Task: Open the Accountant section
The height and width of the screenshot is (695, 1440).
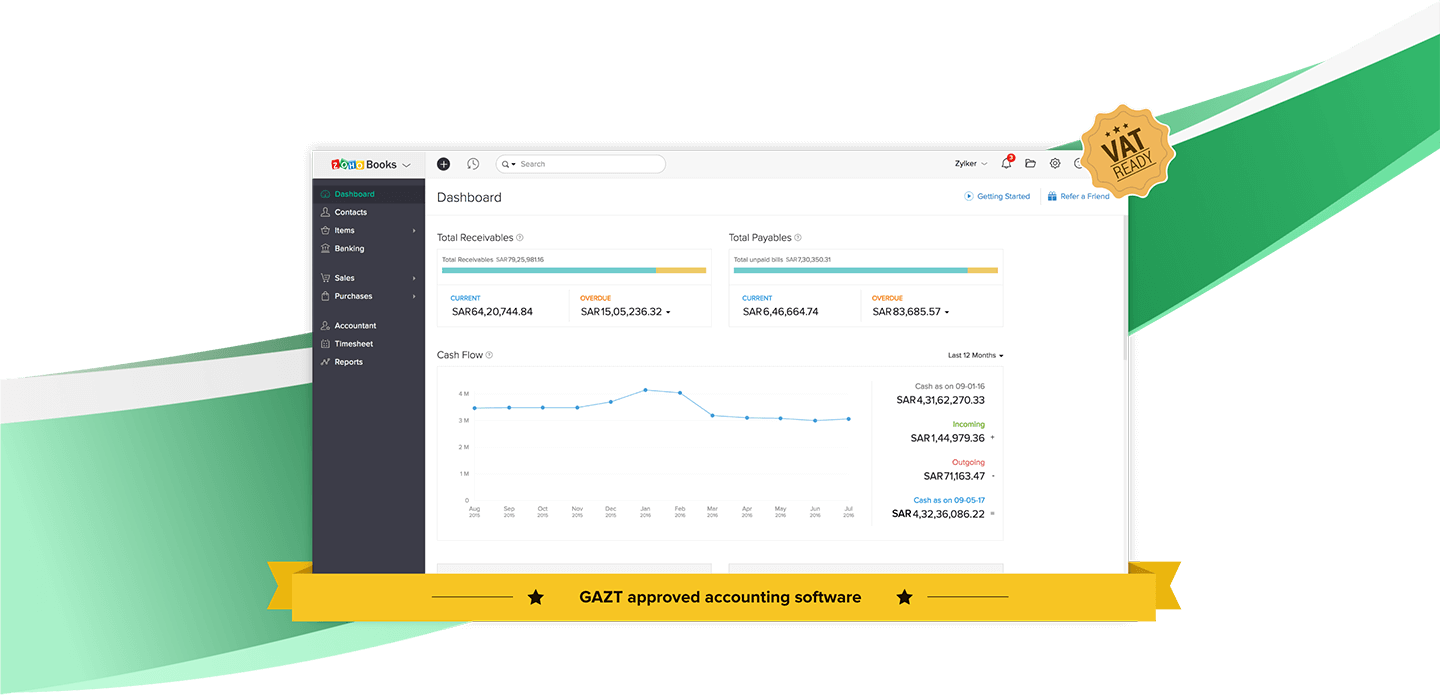Action: [356, 325]
